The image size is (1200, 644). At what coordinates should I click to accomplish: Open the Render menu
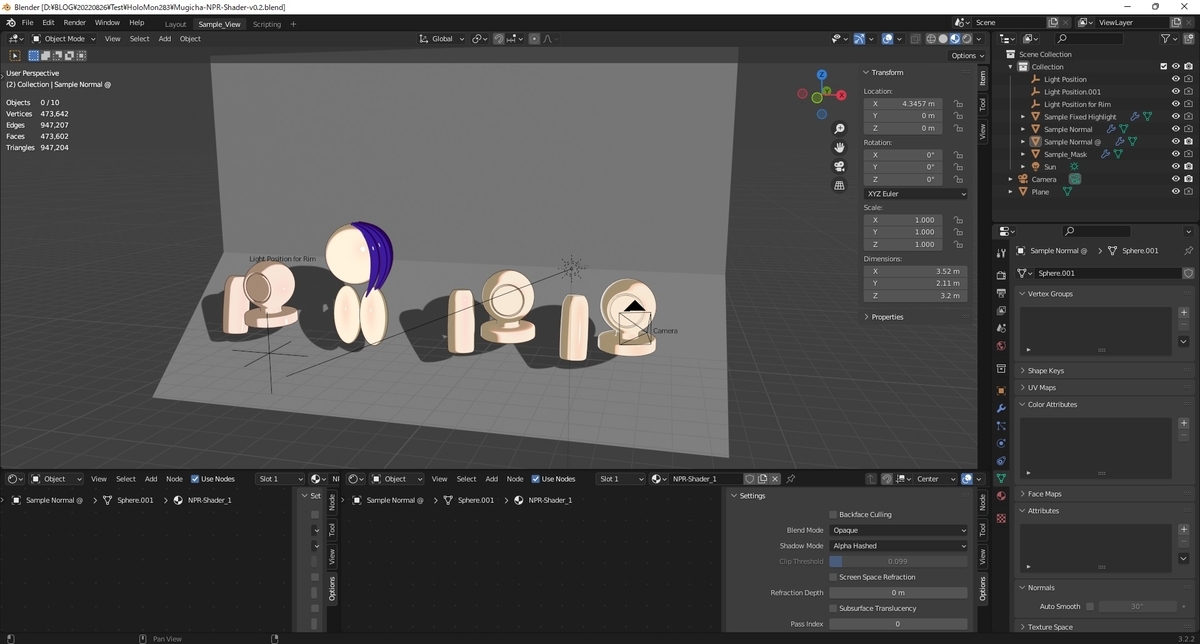click(75, 22)
